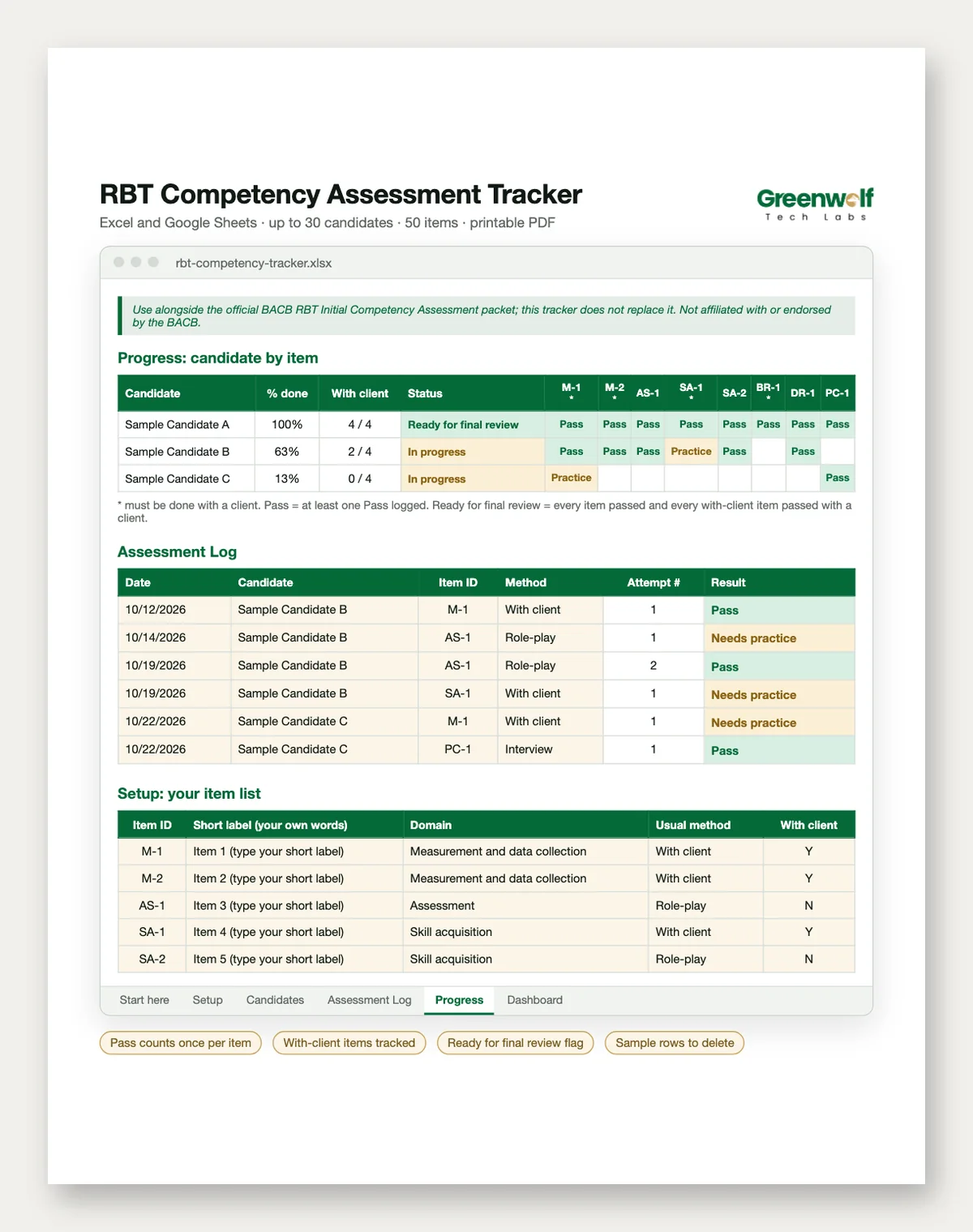
Task: Select the 10/14/2026 date cell
Action: 174,637
